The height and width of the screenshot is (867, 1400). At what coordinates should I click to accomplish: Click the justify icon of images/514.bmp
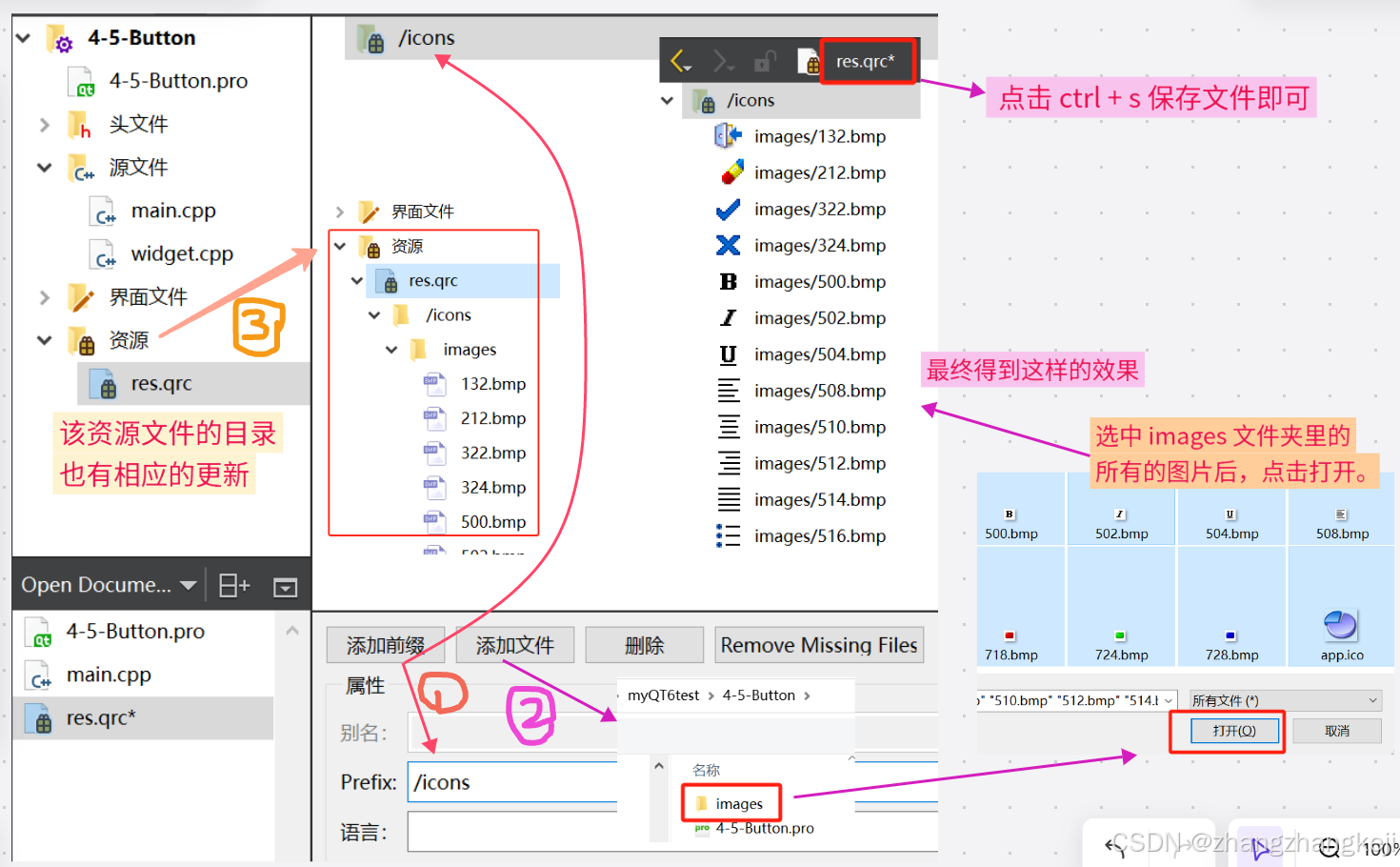pos(729,499)
